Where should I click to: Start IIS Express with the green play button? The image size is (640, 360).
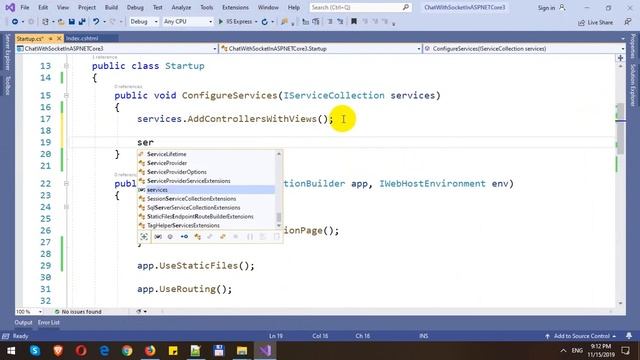[221, 22]
